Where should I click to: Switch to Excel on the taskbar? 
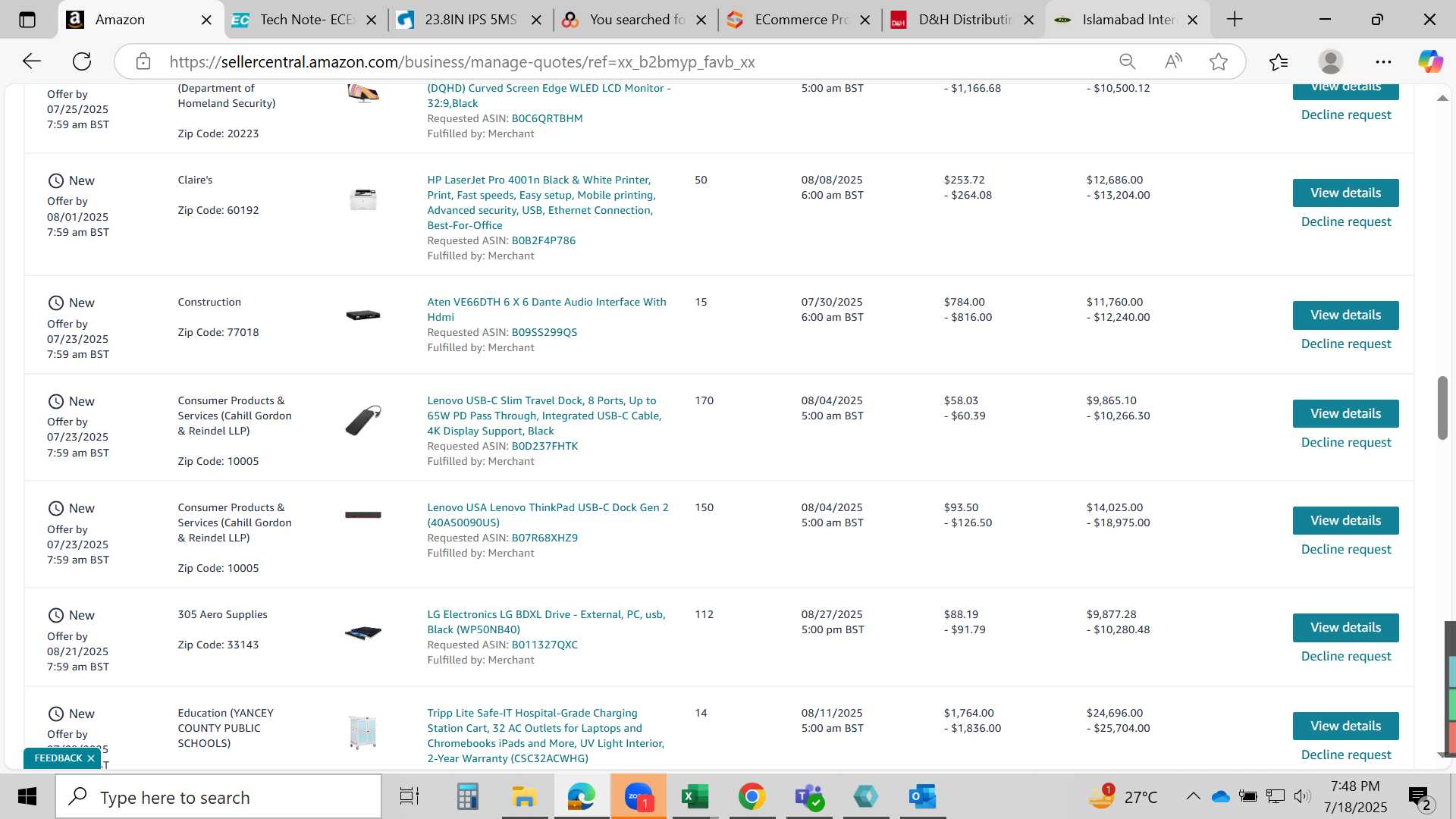coord(695,797)
